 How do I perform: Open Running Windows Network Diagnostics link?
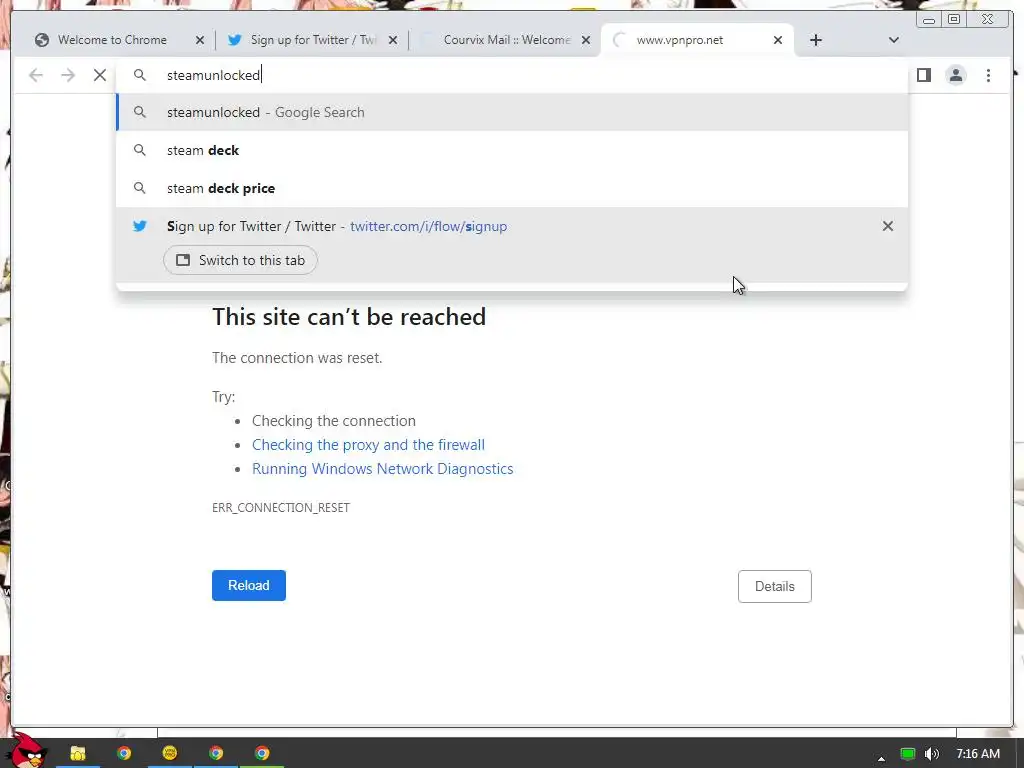[383, 469]
